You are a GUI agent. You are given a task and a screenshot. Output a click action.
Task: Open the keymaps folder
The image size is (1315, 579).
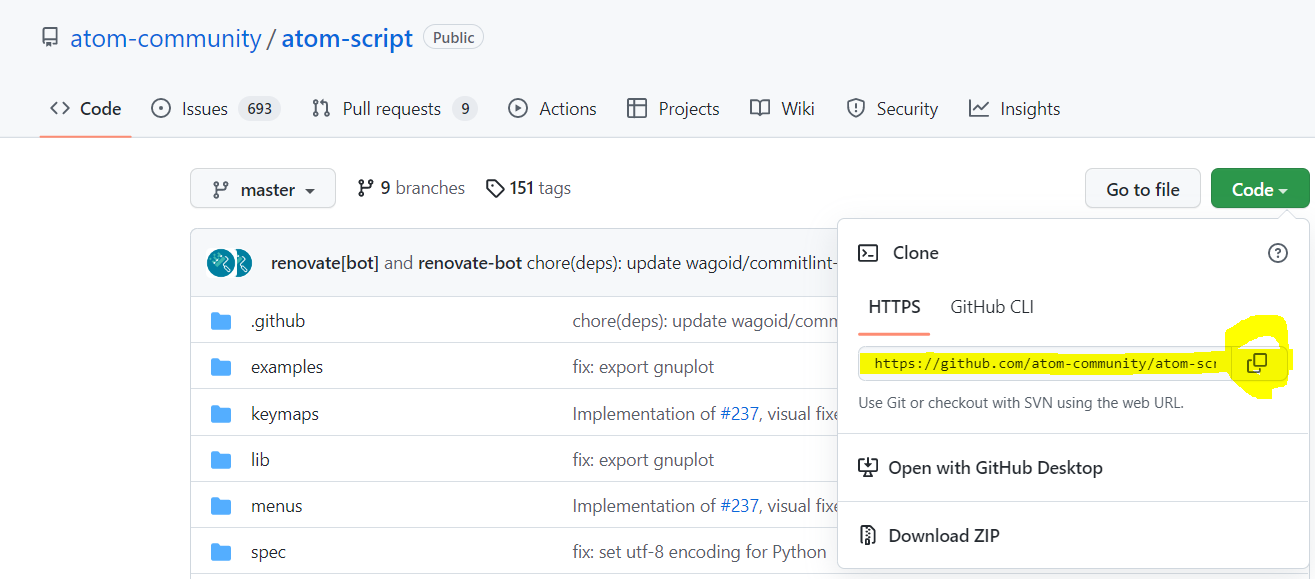click(285, 414)
